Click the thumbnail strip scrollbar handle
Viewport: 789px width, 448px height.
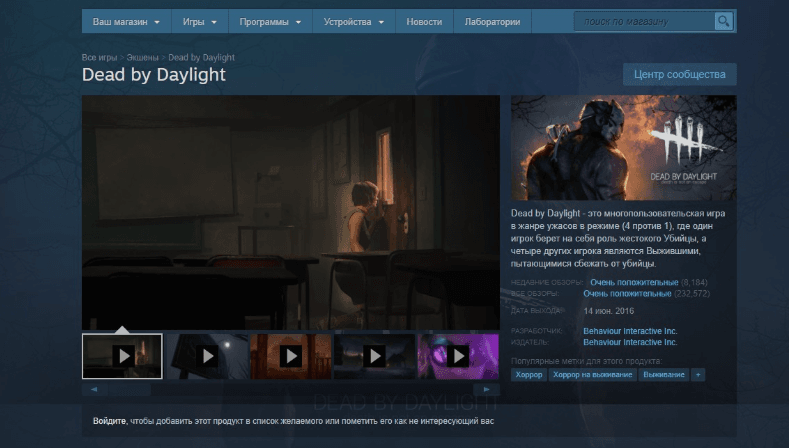pyautogui.click(x=129, y=389)
